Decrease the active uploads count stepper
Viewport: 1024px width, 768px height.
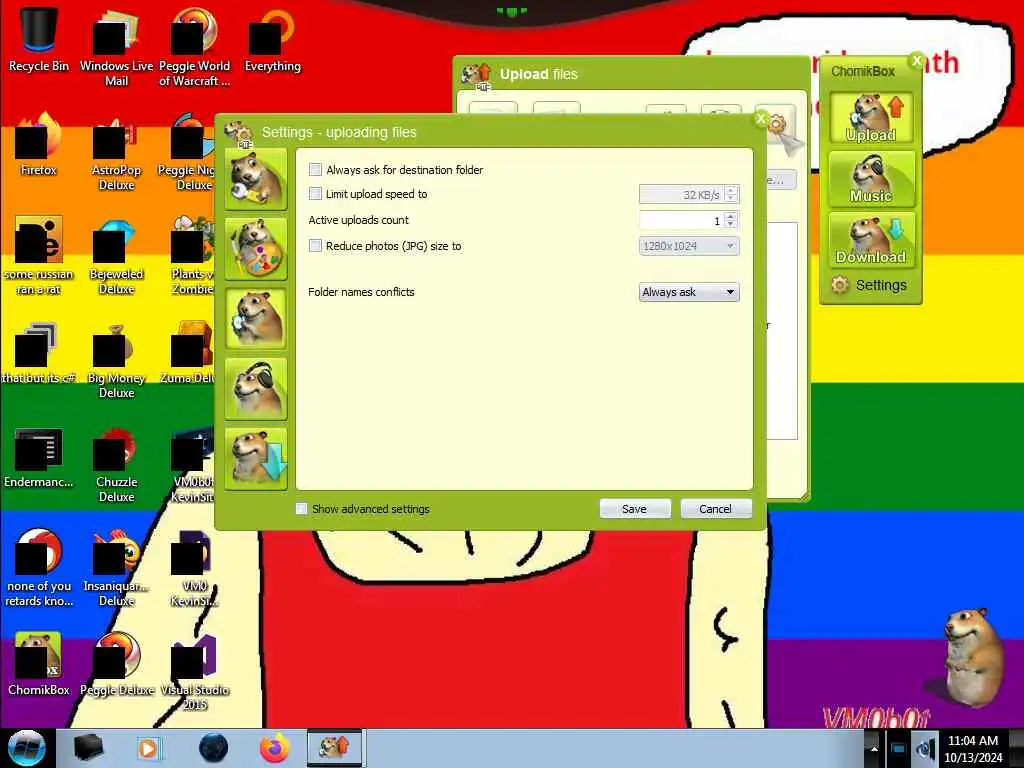click(731, 225)
